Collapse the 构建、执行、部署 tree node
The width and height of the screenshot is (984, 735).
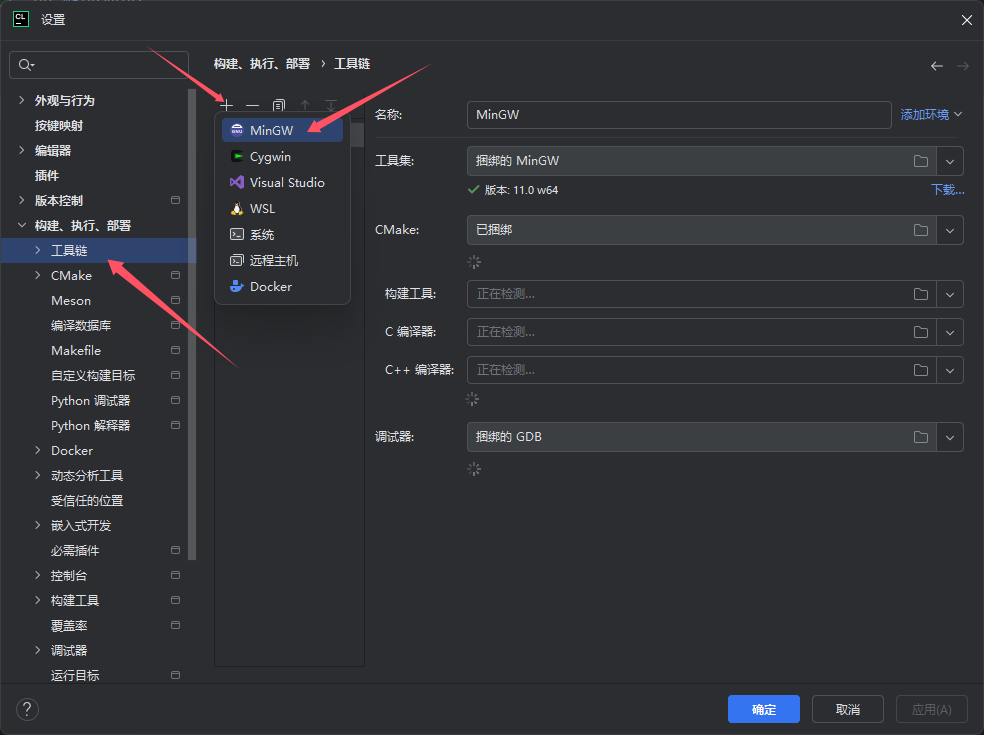tap(22, 225)
